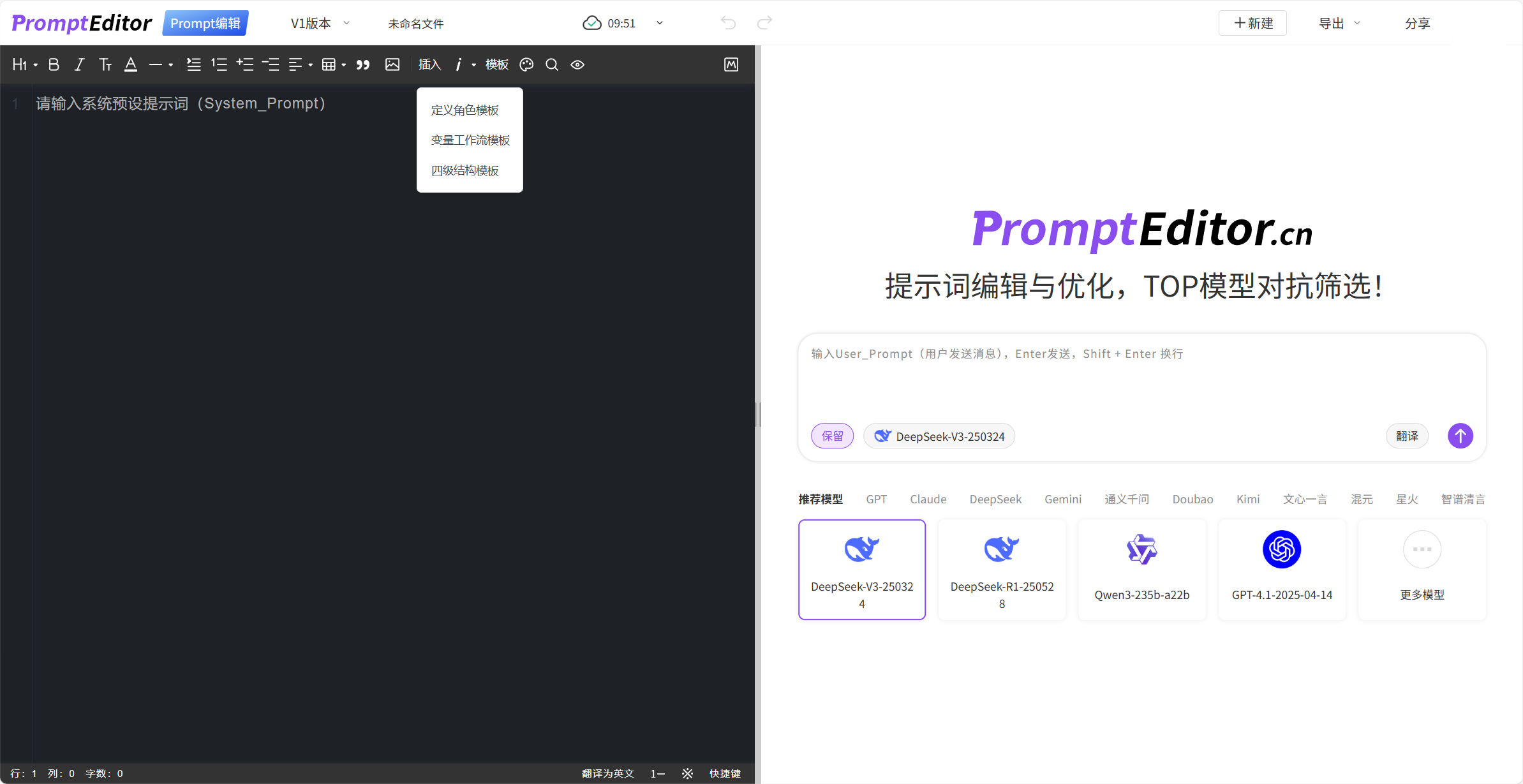Open the font color picker icon

point(131,64)
